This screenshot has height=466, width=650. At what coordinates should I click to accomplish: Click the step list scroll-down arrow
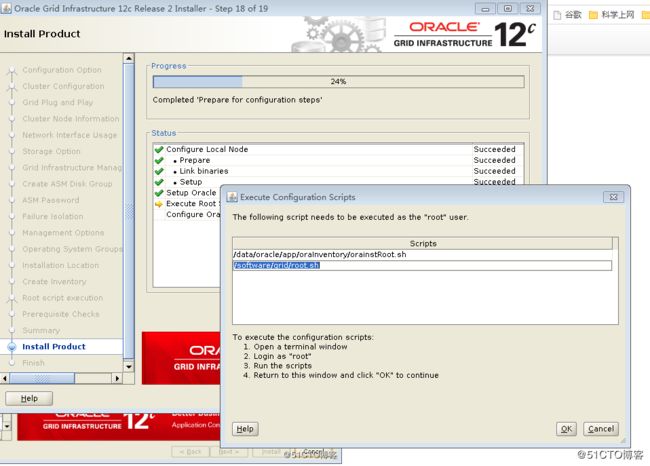point(129,366)
